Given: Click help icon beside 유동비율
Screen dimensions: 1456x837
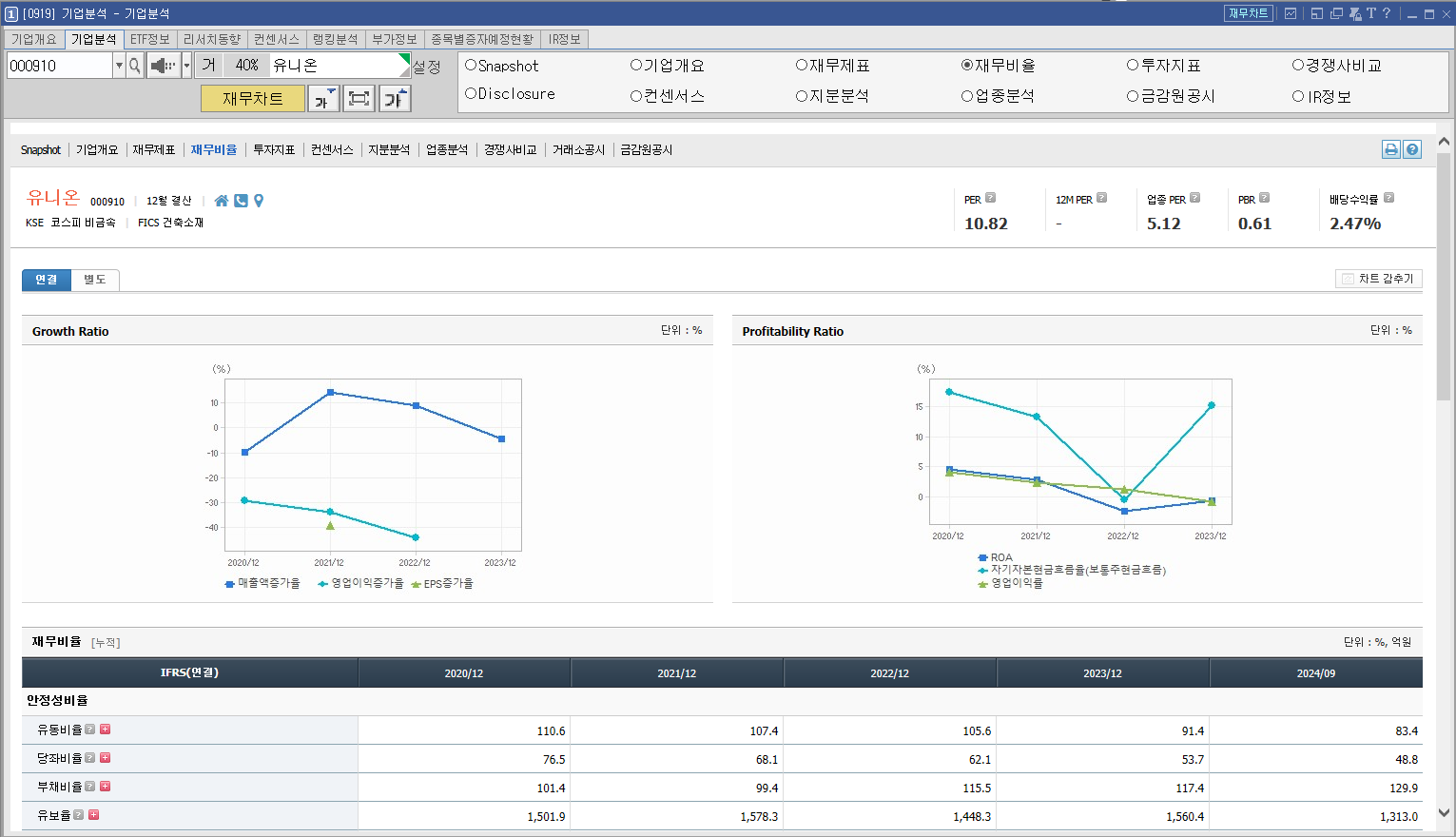Looking at the screenshot, I should [x=89, y=730].
